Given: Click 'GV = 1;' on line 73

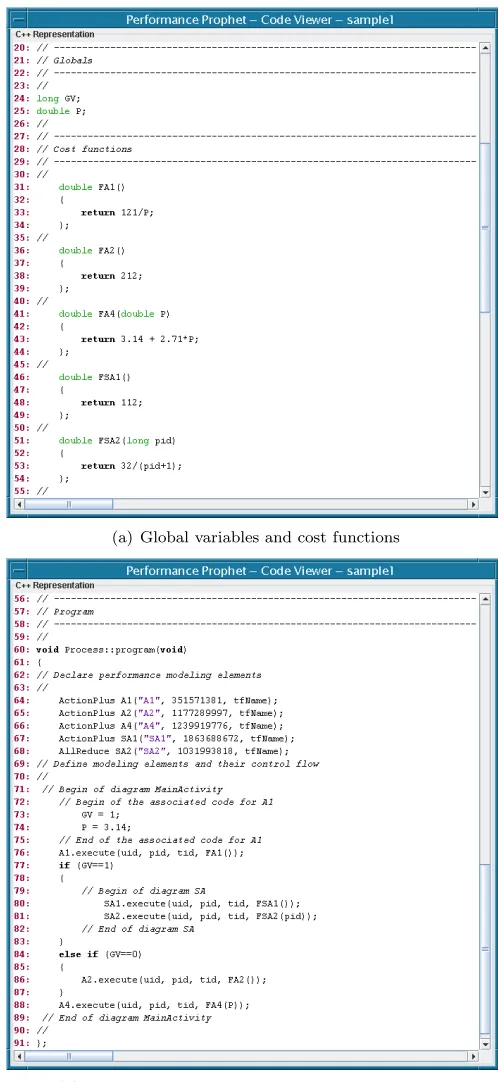Looking at the screenshot, I should 101,814.
